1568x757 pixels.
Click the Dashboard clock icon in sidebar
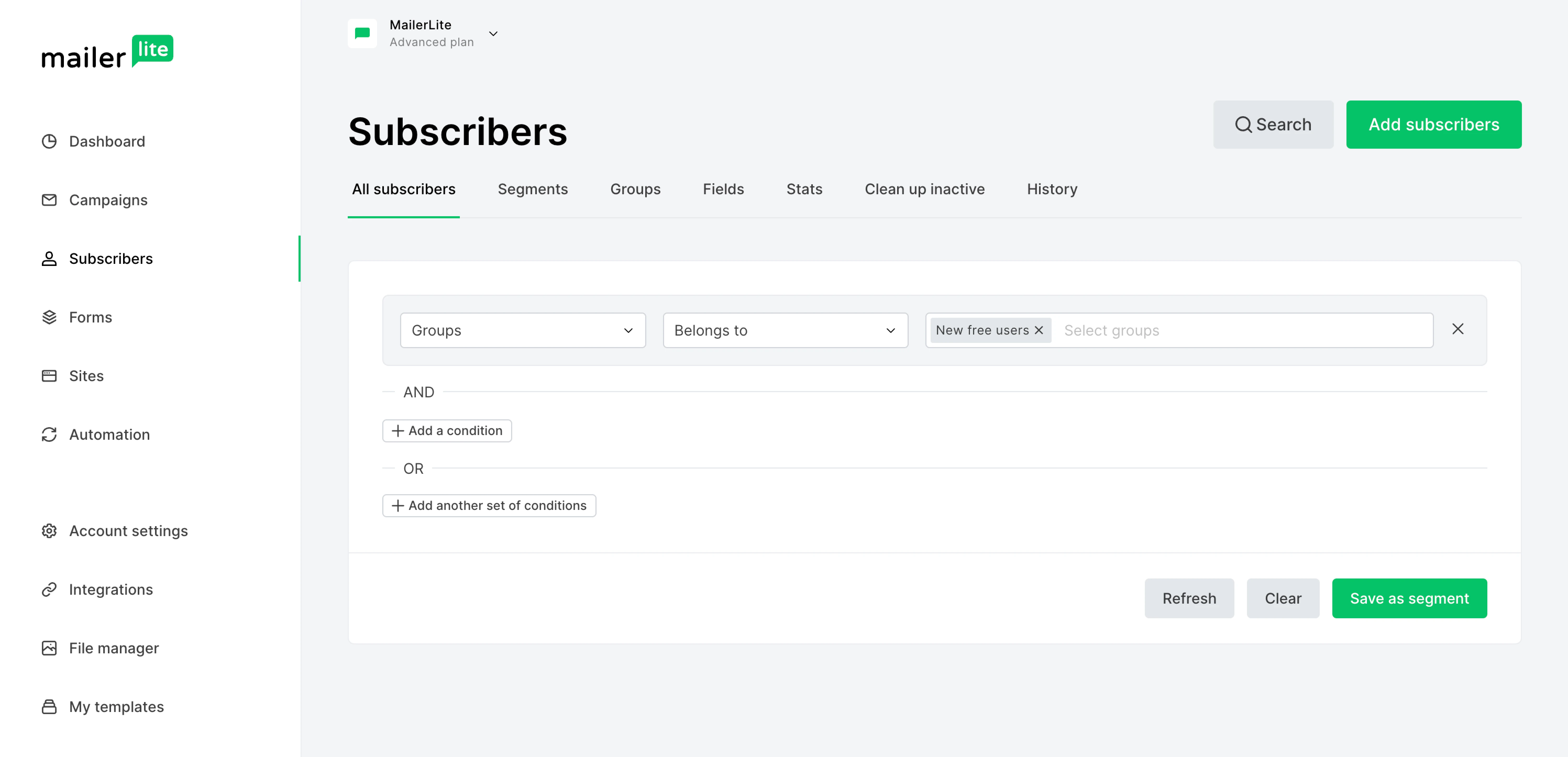[49, 141]
